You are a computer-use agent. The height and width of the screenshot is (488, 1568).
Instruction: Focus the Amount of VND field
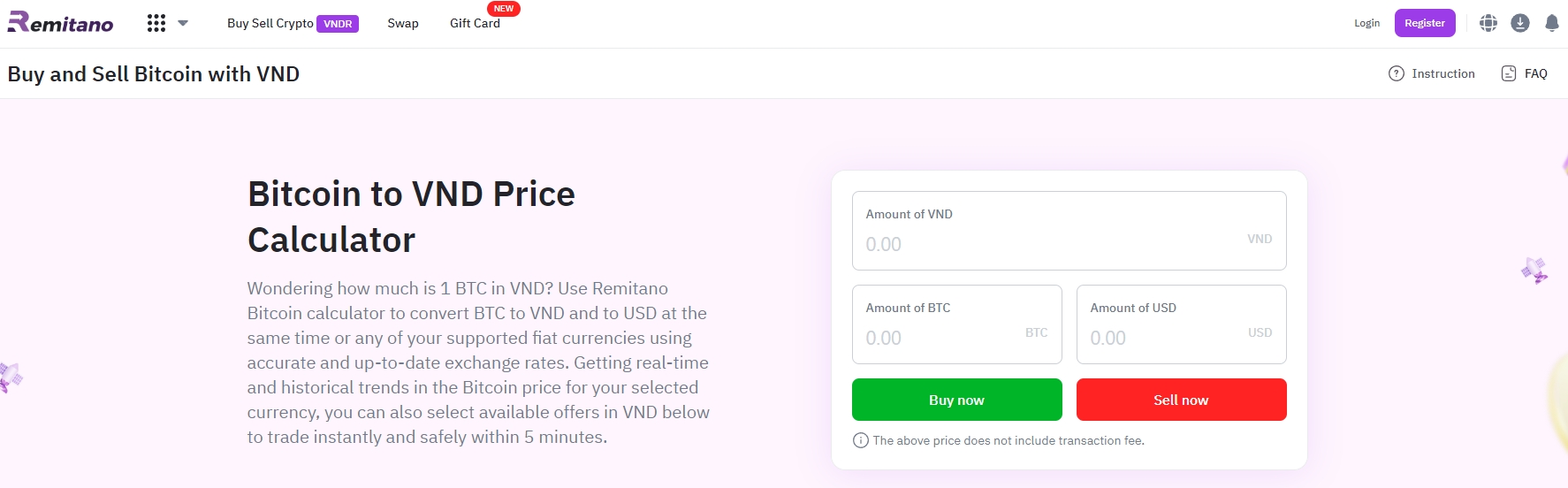[1069, 231]
